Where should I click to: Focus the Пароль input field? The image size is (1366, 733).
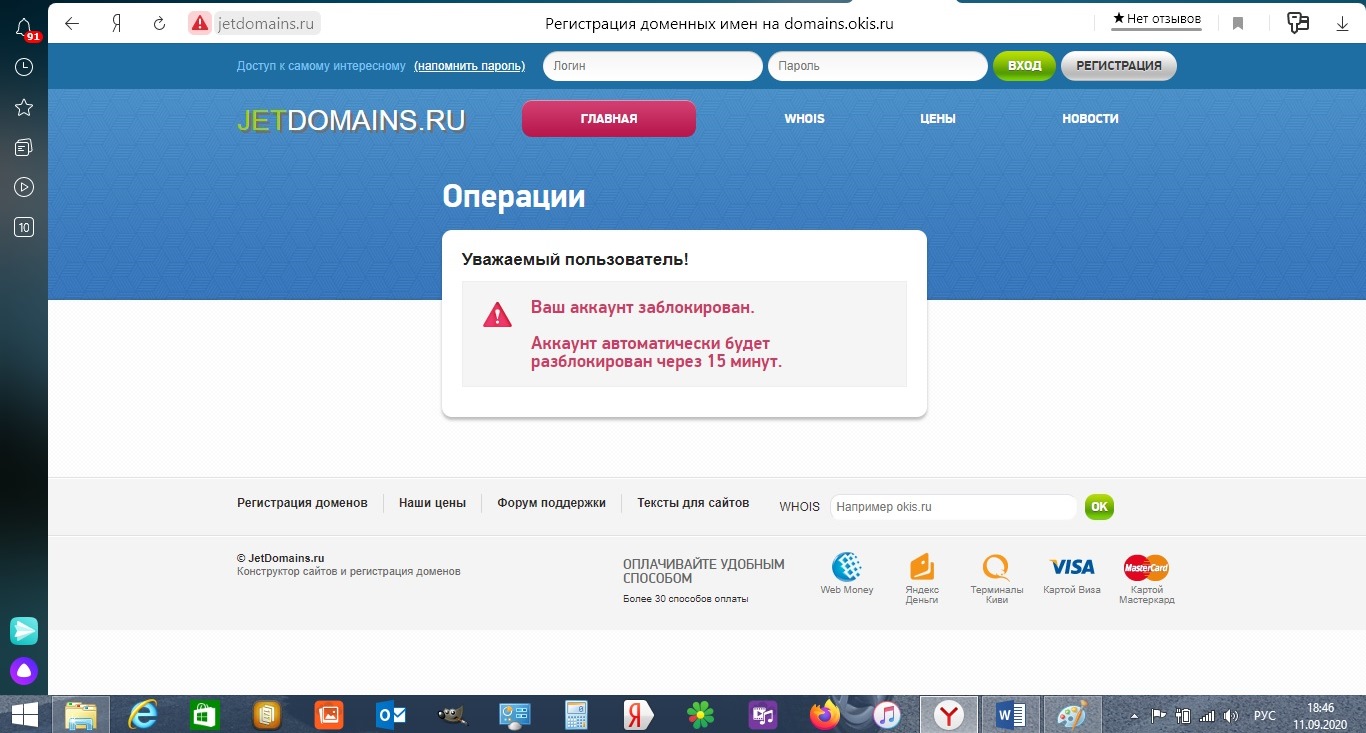pos(878,66)
